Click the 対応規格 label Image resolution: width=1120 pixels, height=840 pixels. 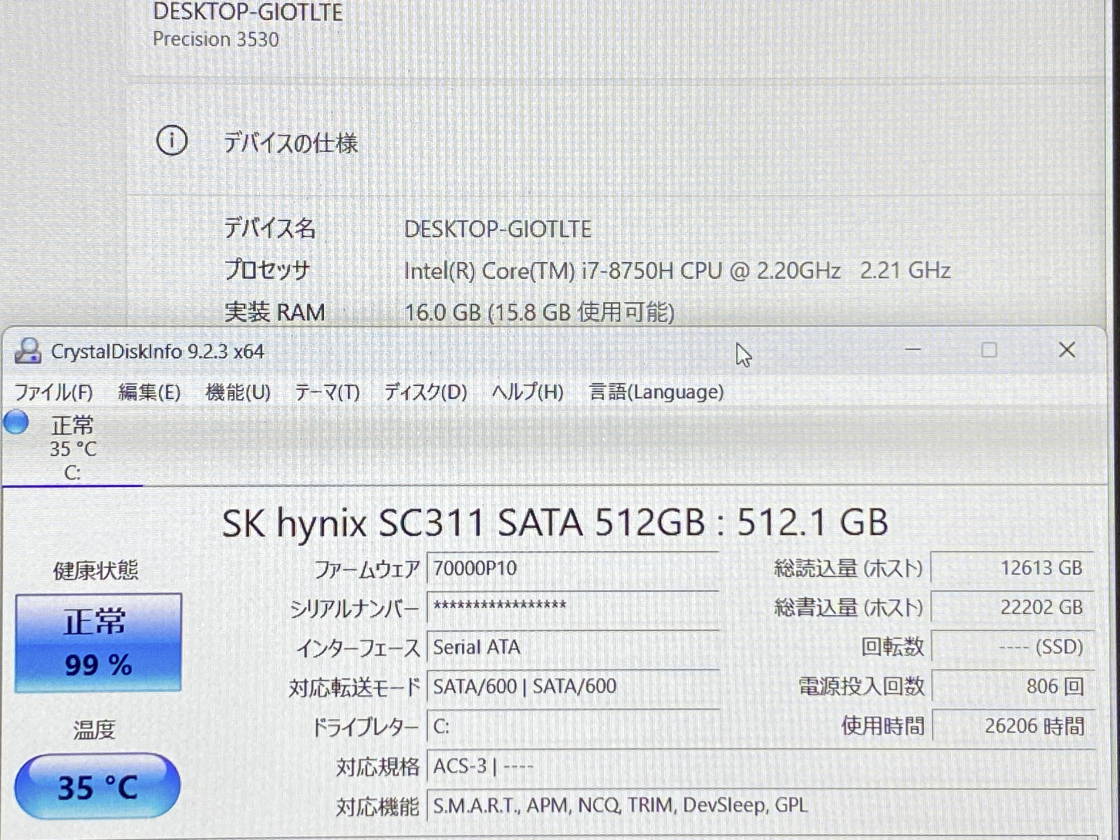(378, 767)
